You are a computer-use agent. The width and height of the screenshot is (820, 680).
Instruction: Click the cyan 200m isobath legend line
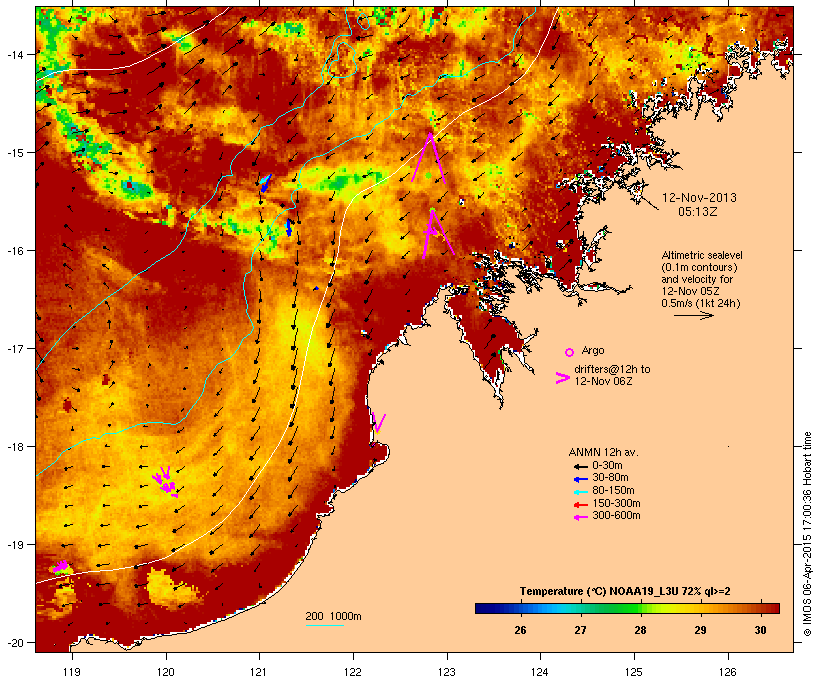[x=324, y=625]
